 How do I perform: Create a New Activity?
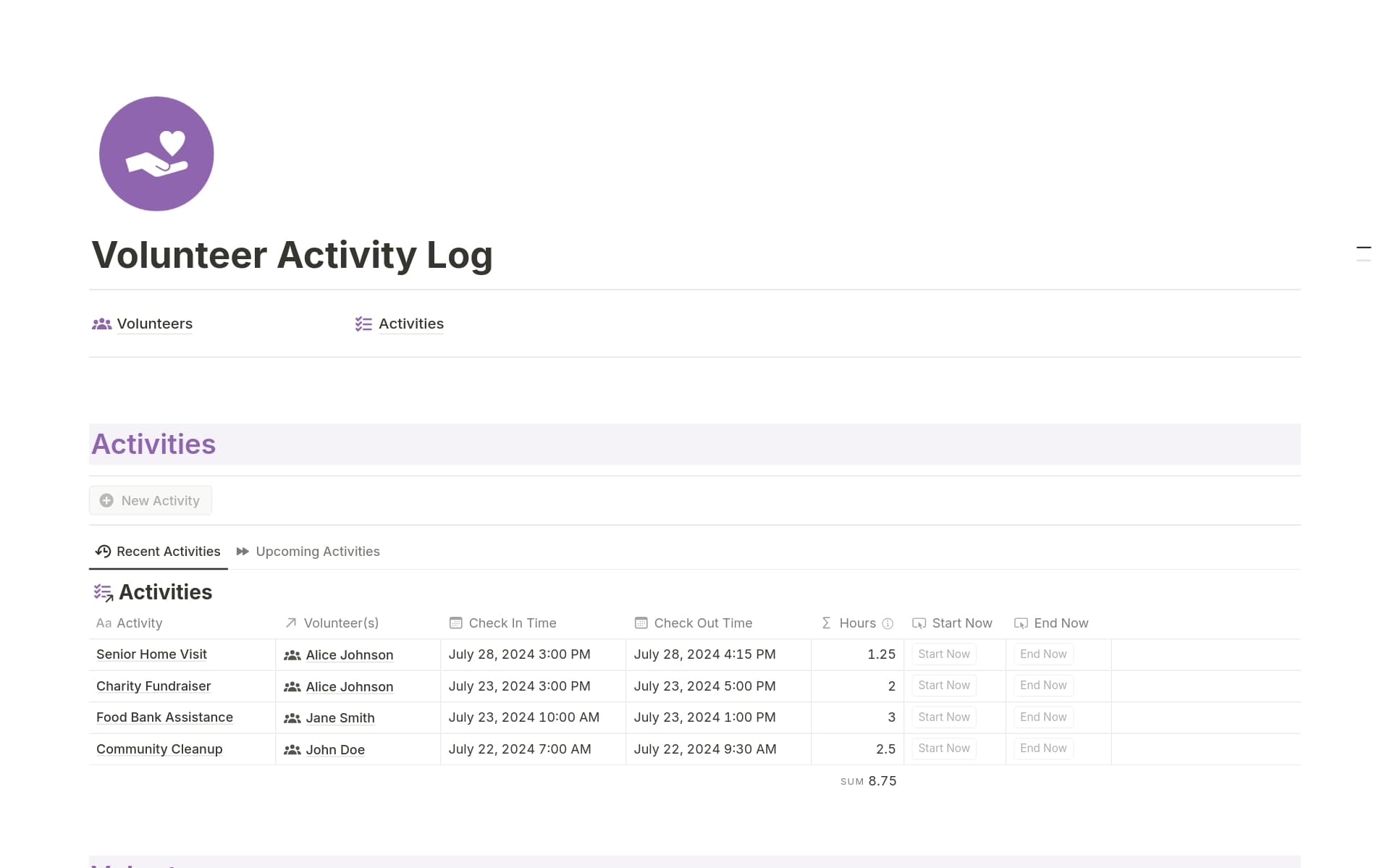(x=150, y=500)
